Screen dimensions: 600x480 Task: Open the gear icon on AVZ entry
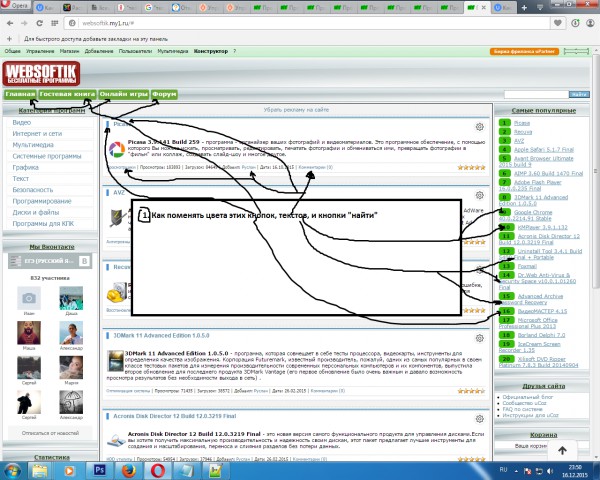coord(479,196)
